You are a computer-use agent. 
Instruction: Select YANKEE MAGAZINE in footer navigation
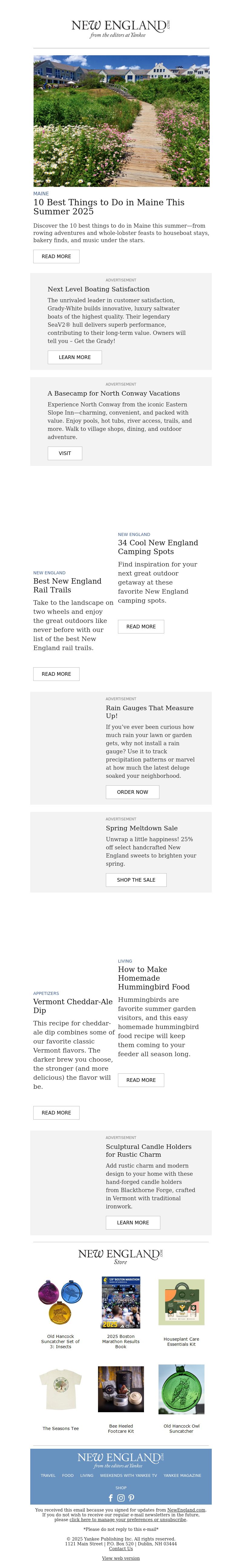pyautogui.click(x=182, y=1476)
